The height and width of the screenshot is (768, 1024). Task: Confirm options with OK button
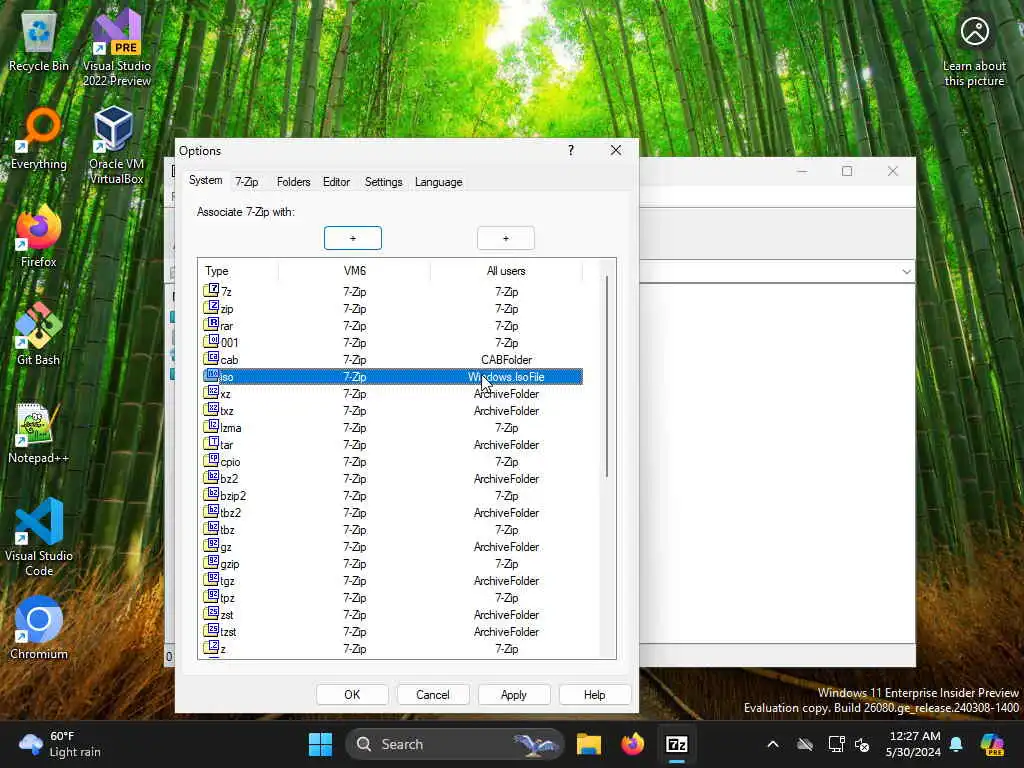352,694
